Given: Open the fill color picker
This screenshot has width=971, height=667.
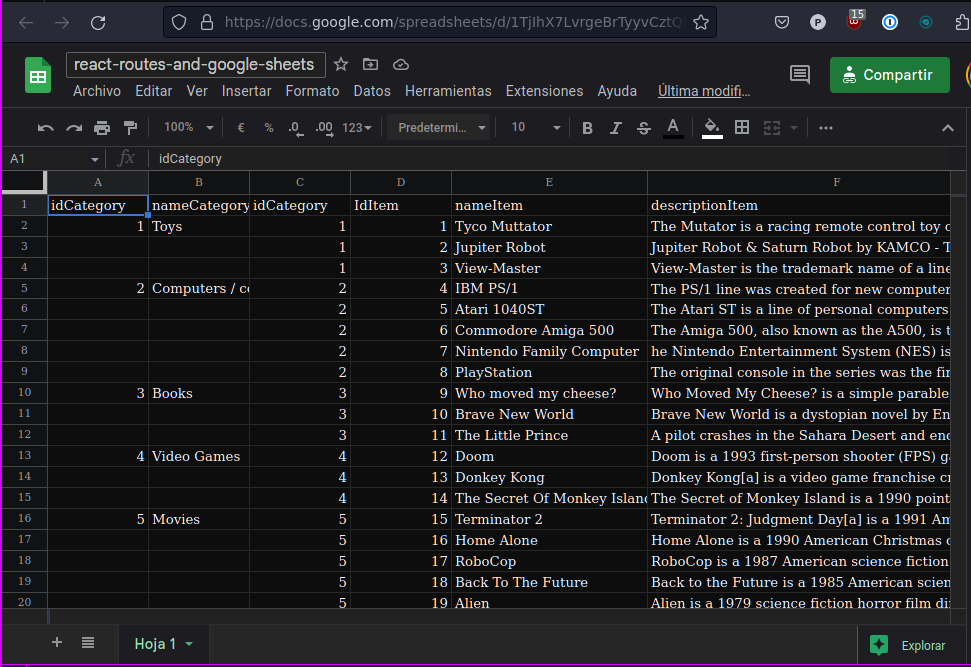Looking at the screenshot, I should pyautogui.click(x=712, y=128).
